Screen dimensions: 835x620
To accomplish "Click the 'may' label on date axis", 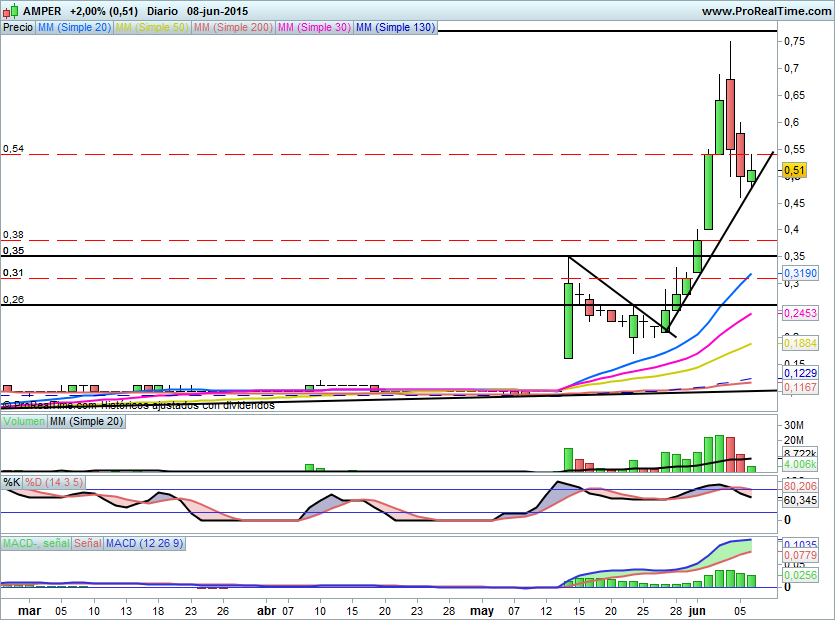I will [x=482, y=609].
